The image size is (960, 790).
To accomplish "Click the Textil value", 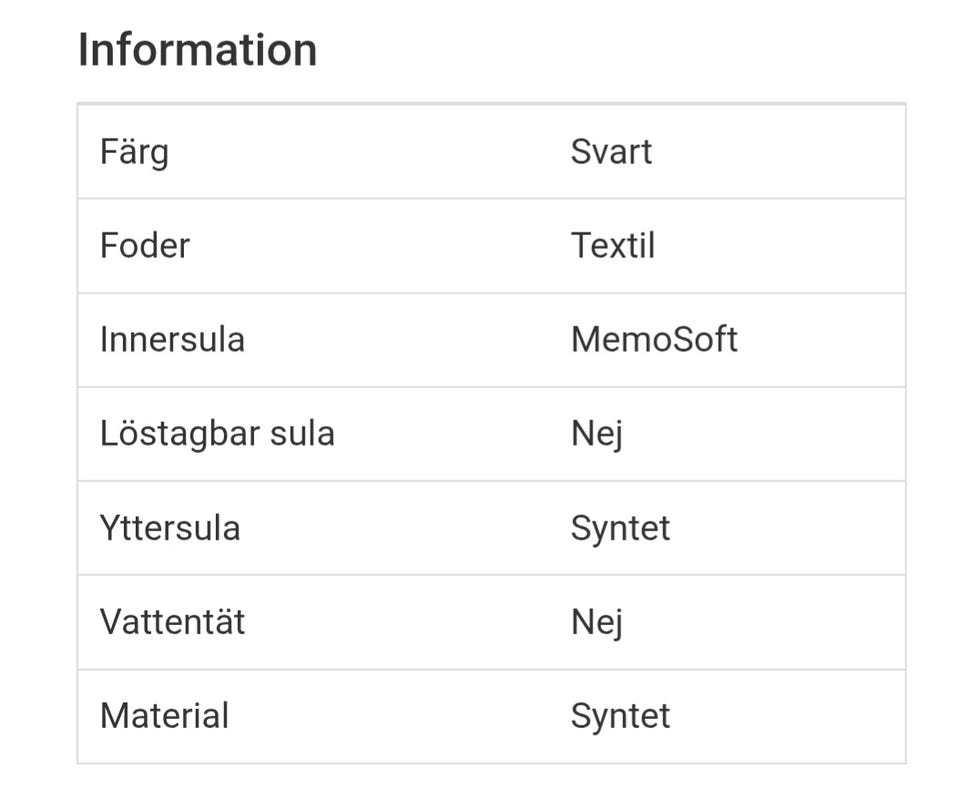I will coord(612,246).
